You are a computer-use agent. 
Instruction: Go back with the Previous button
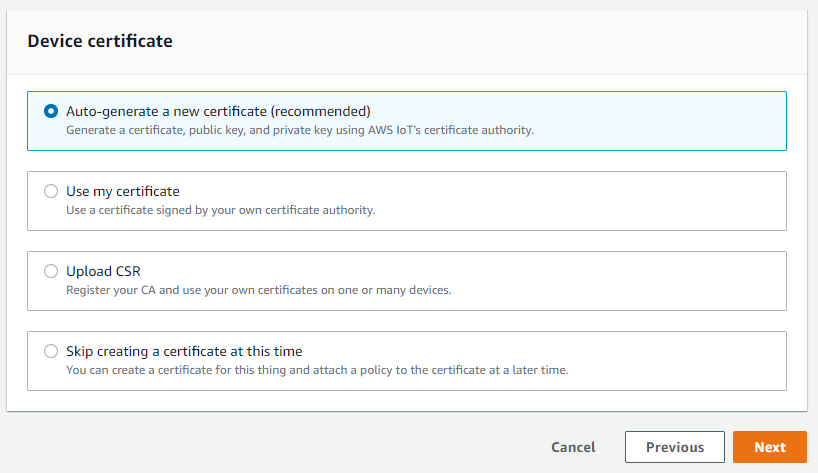675,447
